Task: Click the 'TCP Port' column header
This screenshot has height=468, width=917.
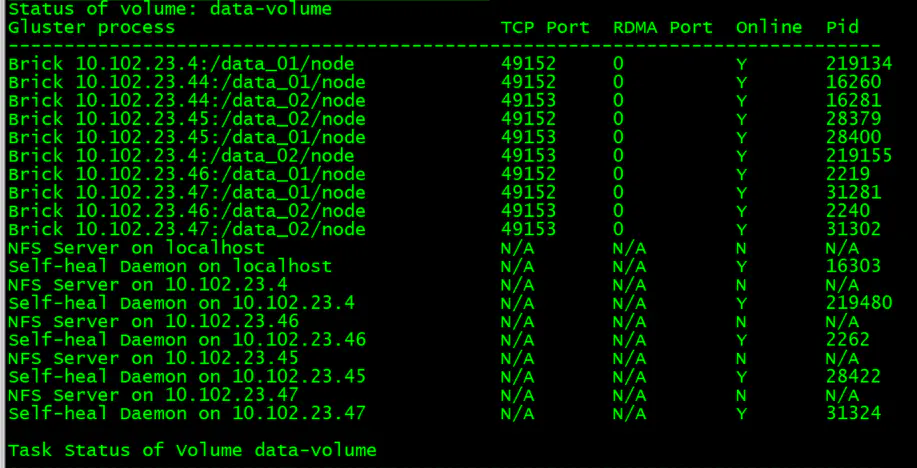Action: [x=545, y=27]
